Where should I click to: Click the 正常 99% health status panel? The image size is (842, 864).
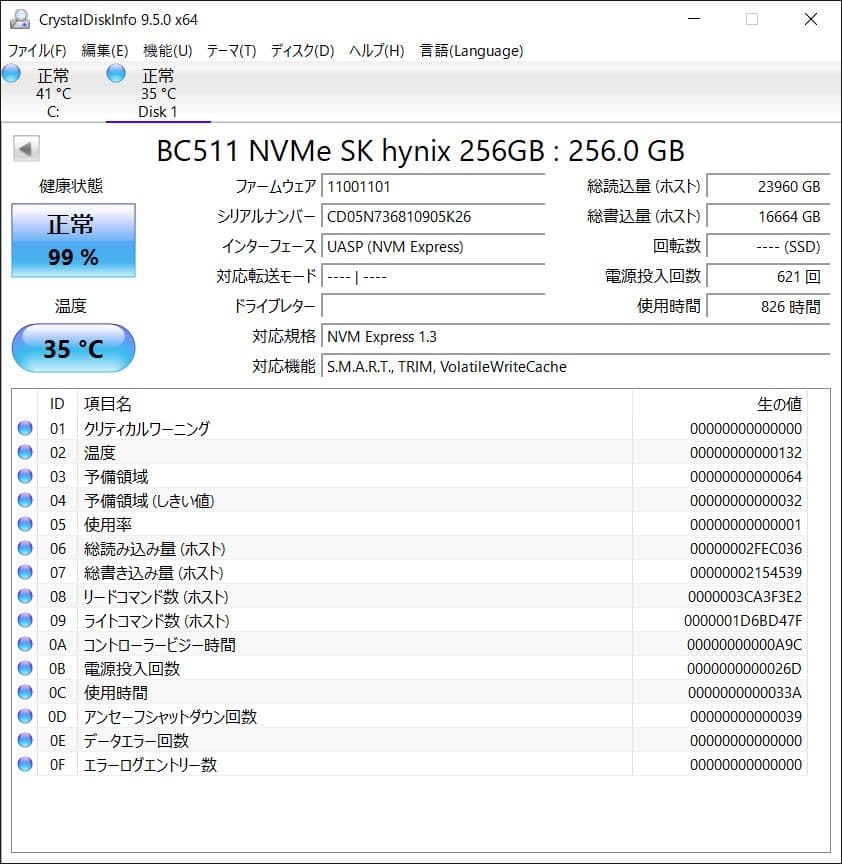tap(72, 240)
